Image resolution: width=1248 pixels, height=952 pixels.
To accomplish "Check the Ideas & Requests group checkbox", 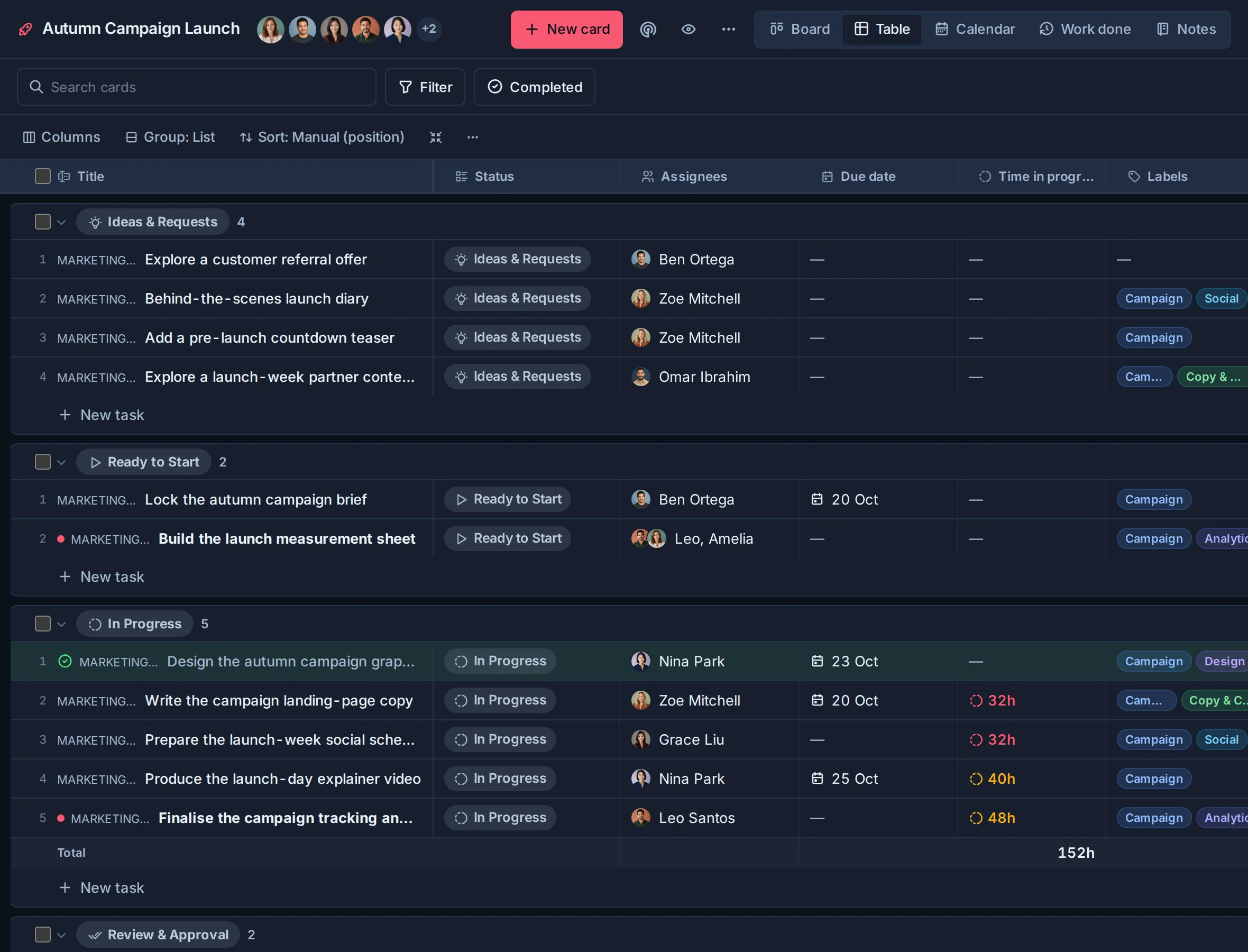I will 42,222.
